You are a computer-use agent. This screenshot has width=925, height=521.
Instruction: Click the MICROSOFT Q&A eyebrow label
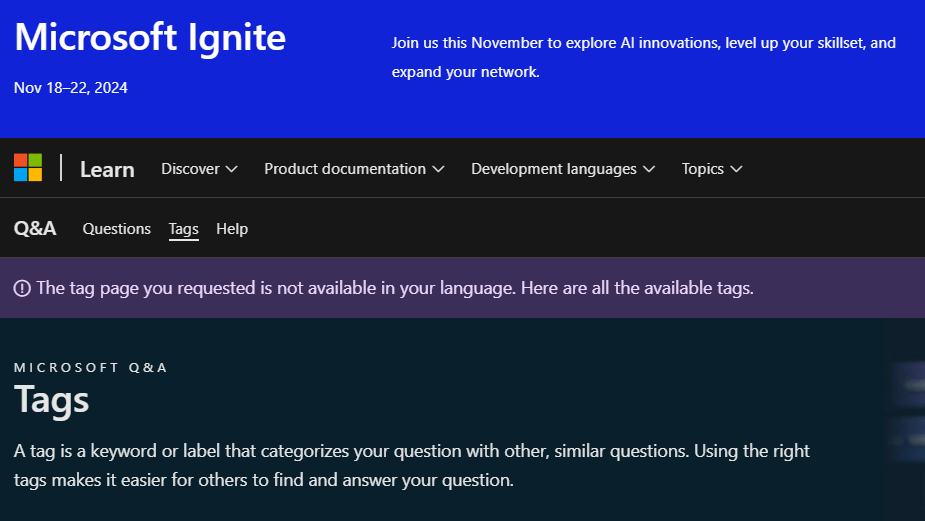coord(91,368)
